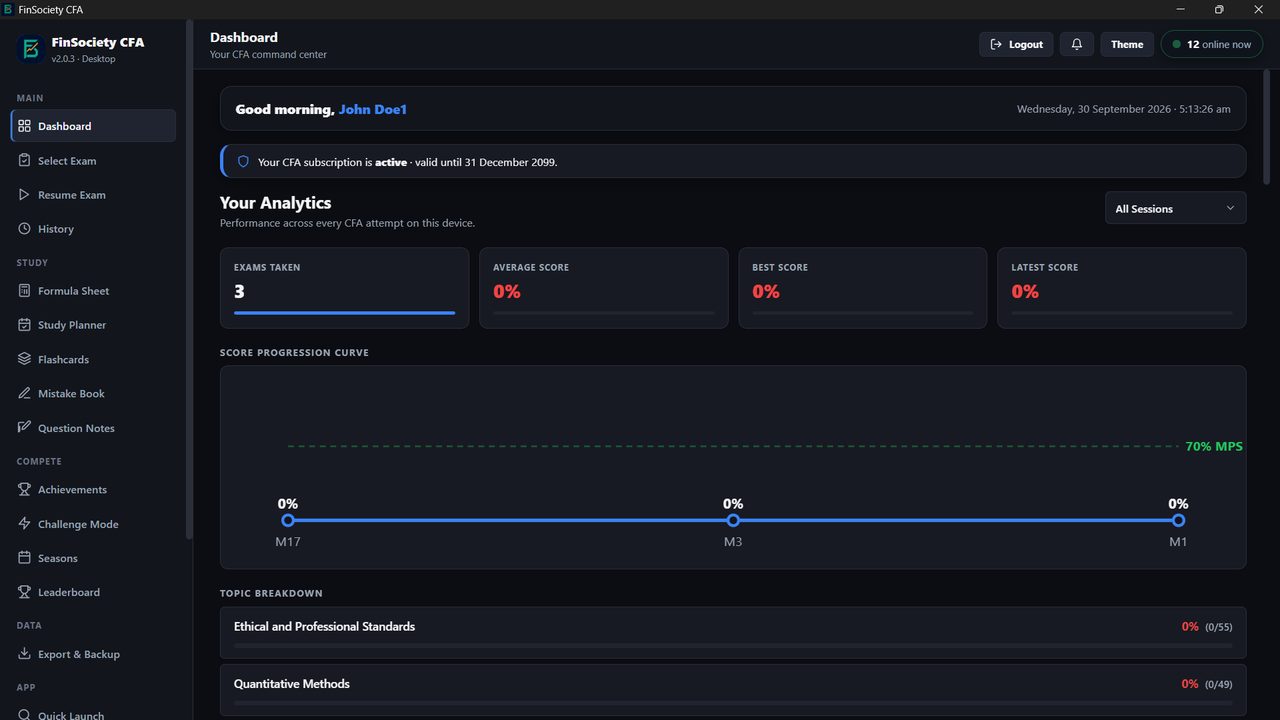Click the Logout button

(x=1016, y=44)
